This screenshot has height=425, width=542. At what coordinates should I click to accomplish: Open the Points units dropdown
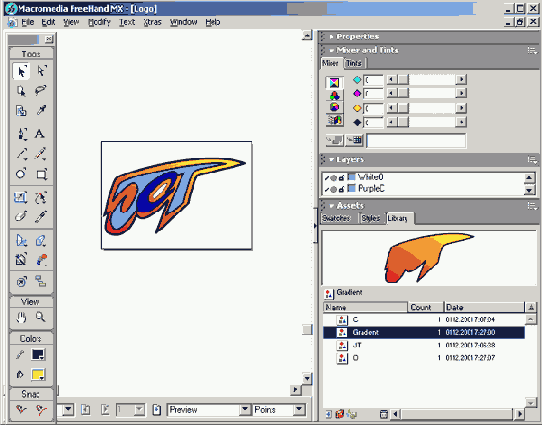tap(299, 409)
